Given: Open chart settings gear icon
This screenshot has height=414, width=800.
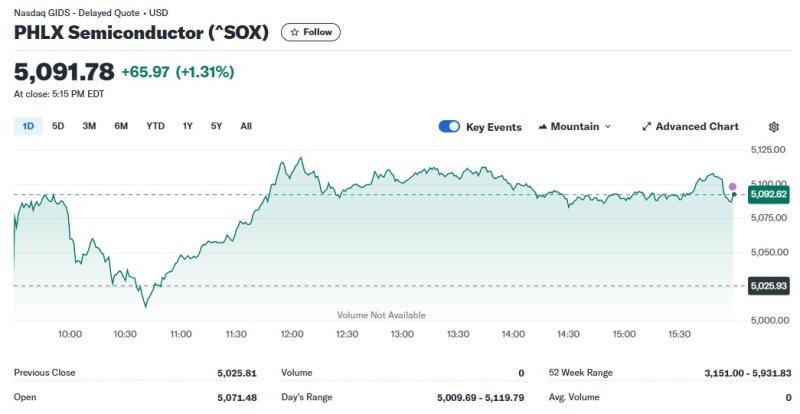Looking at the screenshot, I should (774, 127).
